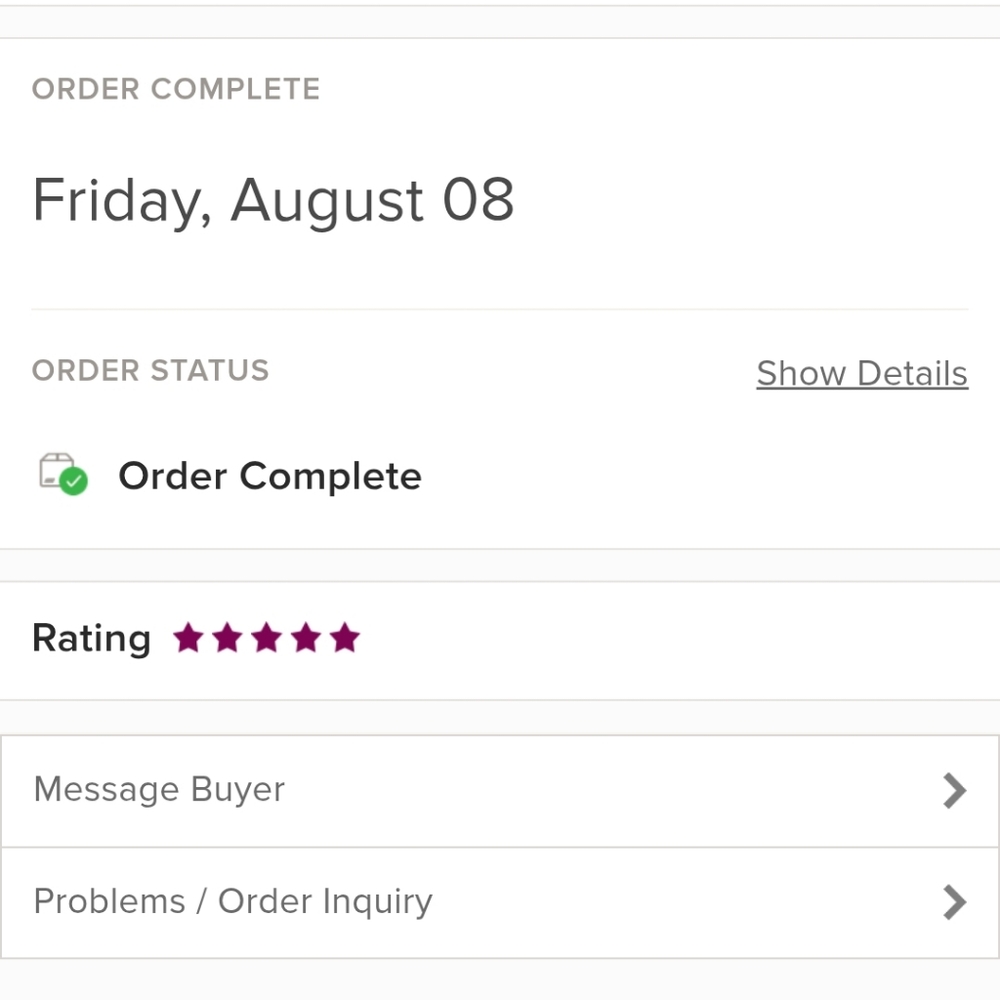Image resolution: width=1000 pixels, height=1000 pixels.
Task: Click the ORDER COMPLETE header label
Action: [176, 89]
